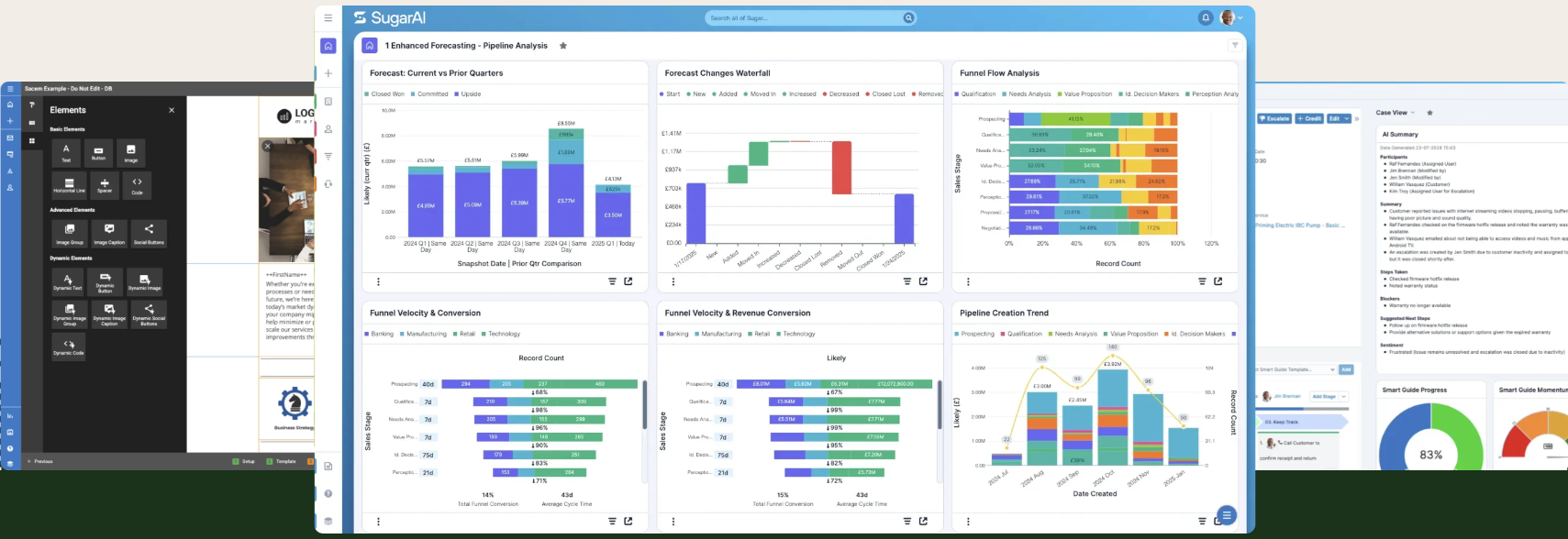The height and width of the screenshot is (539, 1568).
Task: Add the Dynamic Text element
Action: point(68,281)
